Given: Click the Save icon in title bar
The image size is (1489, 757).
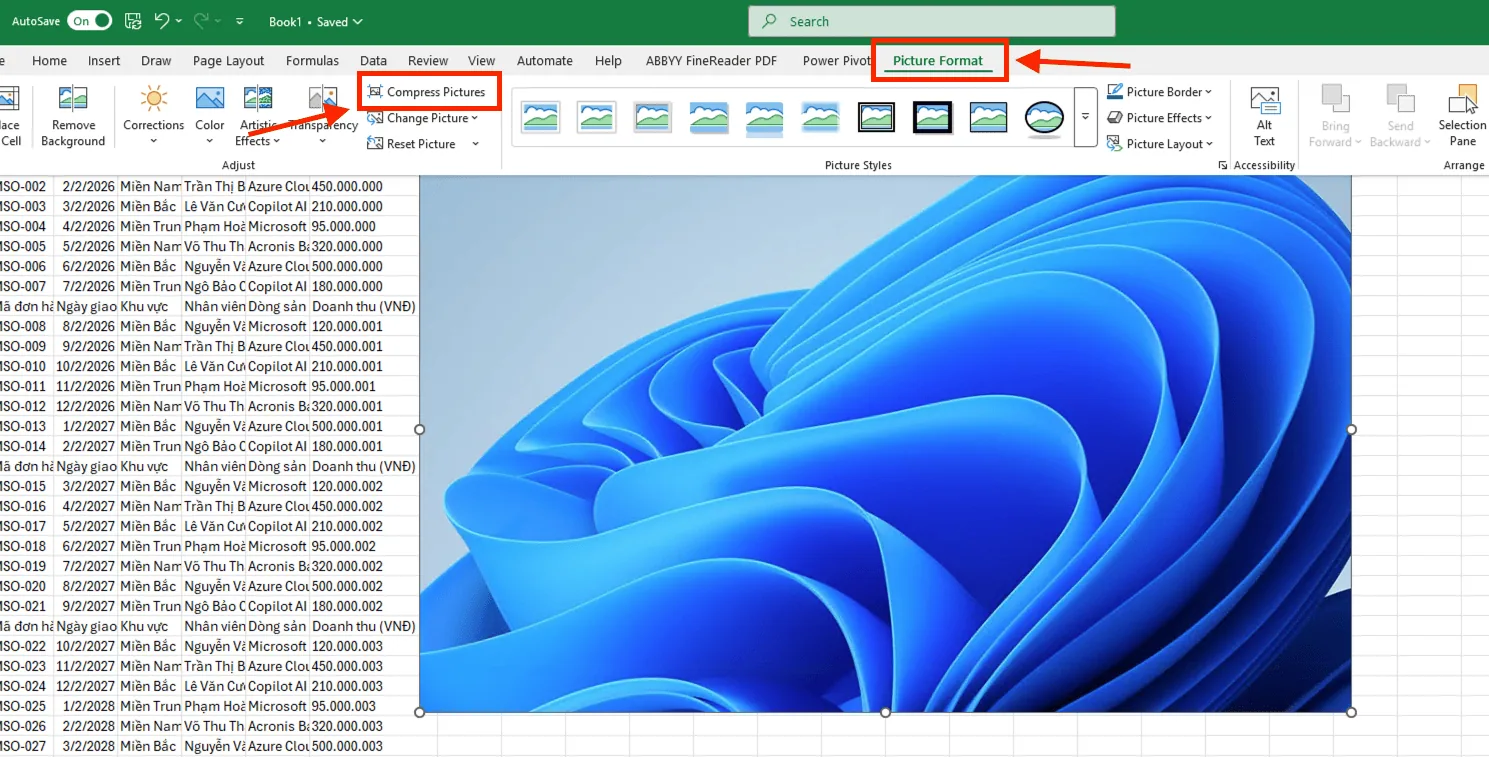Looking at the screenshot, I should [133, 21].
